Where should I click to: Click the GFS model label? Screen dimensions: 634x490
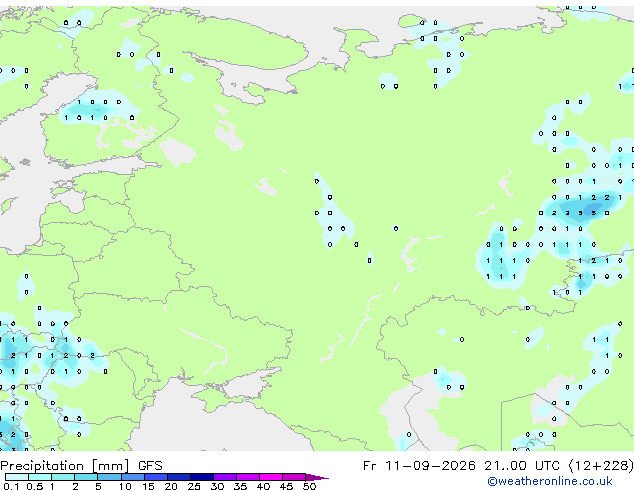(150, 466)
